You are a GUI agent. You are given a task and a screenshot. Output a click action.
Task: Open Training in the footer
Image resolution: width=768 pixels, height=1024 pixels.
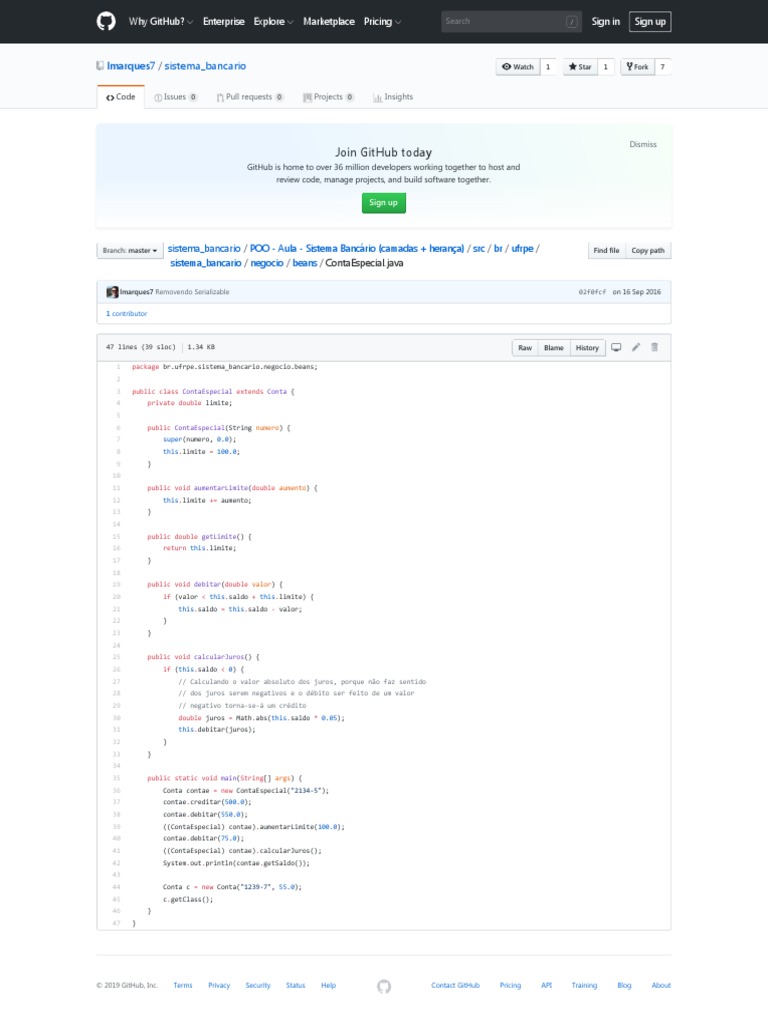584,985
